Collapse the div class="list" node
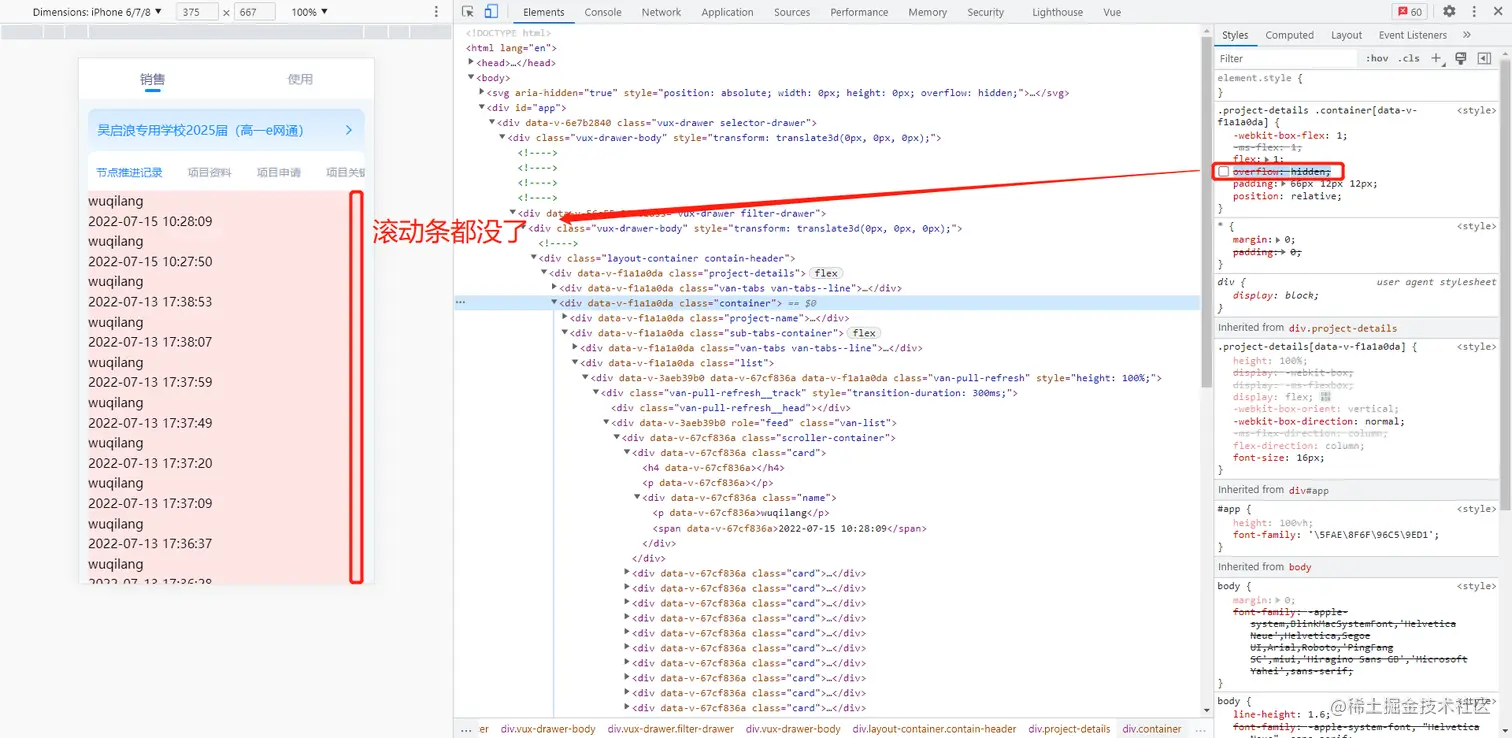1512x738 pixels. point(575,363)
